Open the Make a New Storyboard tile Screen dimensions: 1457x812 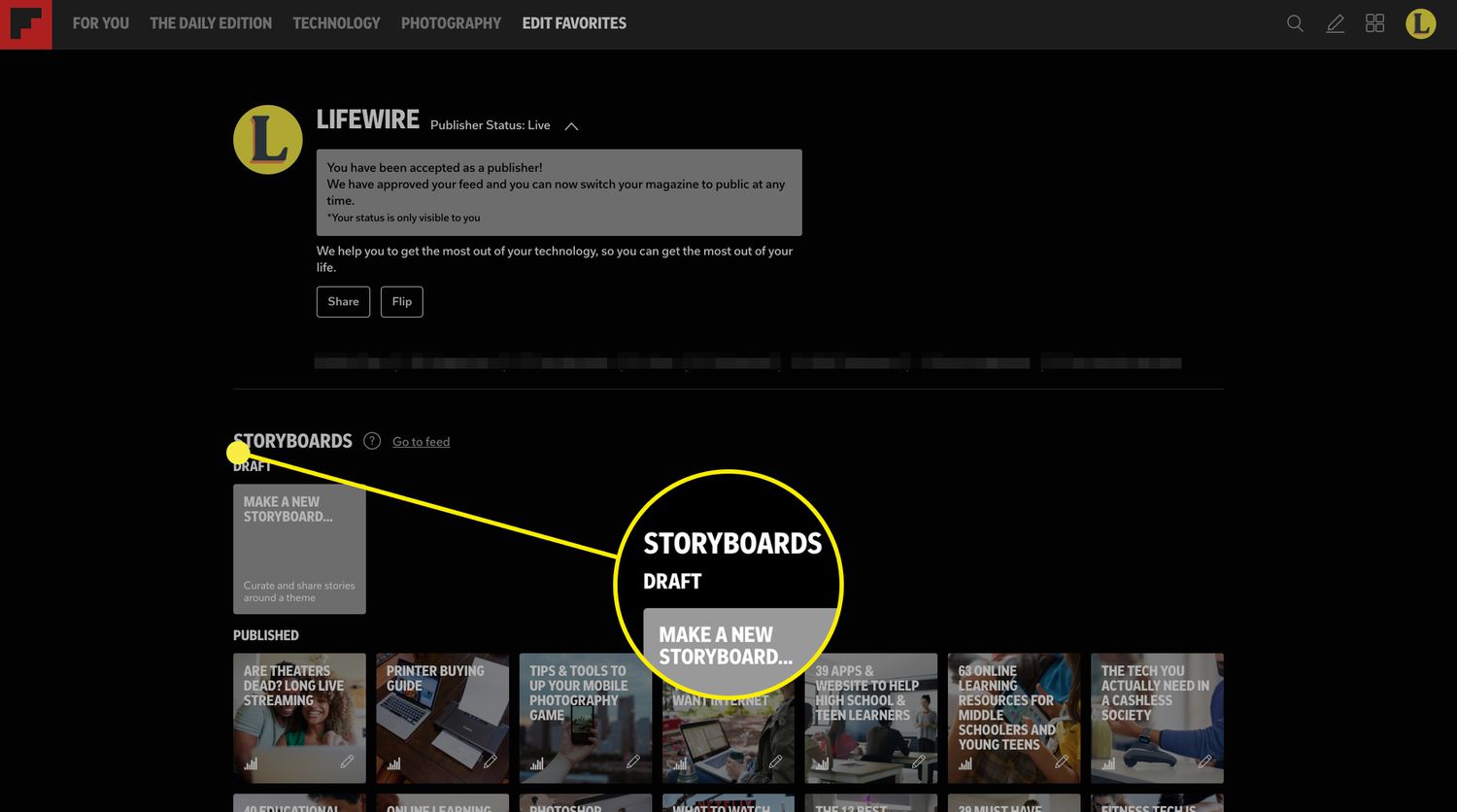tap(299, 549)
